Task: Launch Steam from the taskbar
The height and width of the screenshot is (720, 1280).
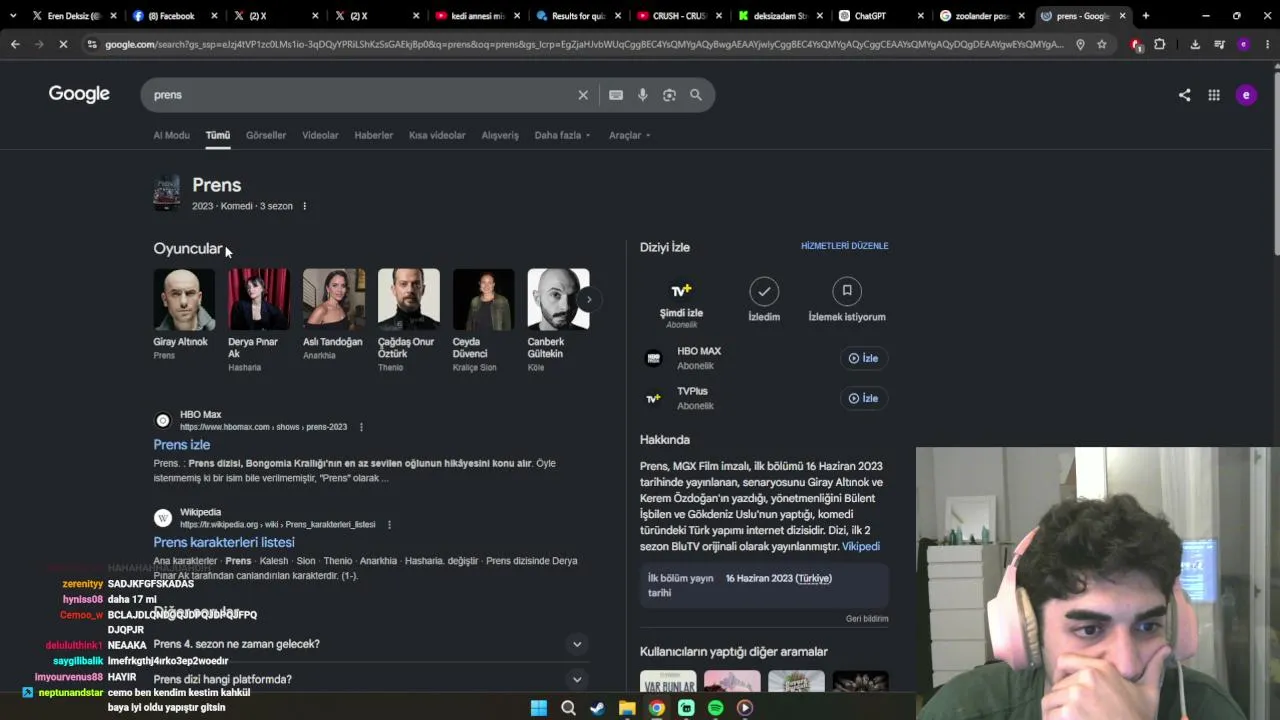Action: pyautogui.click(x=597, y=708)
